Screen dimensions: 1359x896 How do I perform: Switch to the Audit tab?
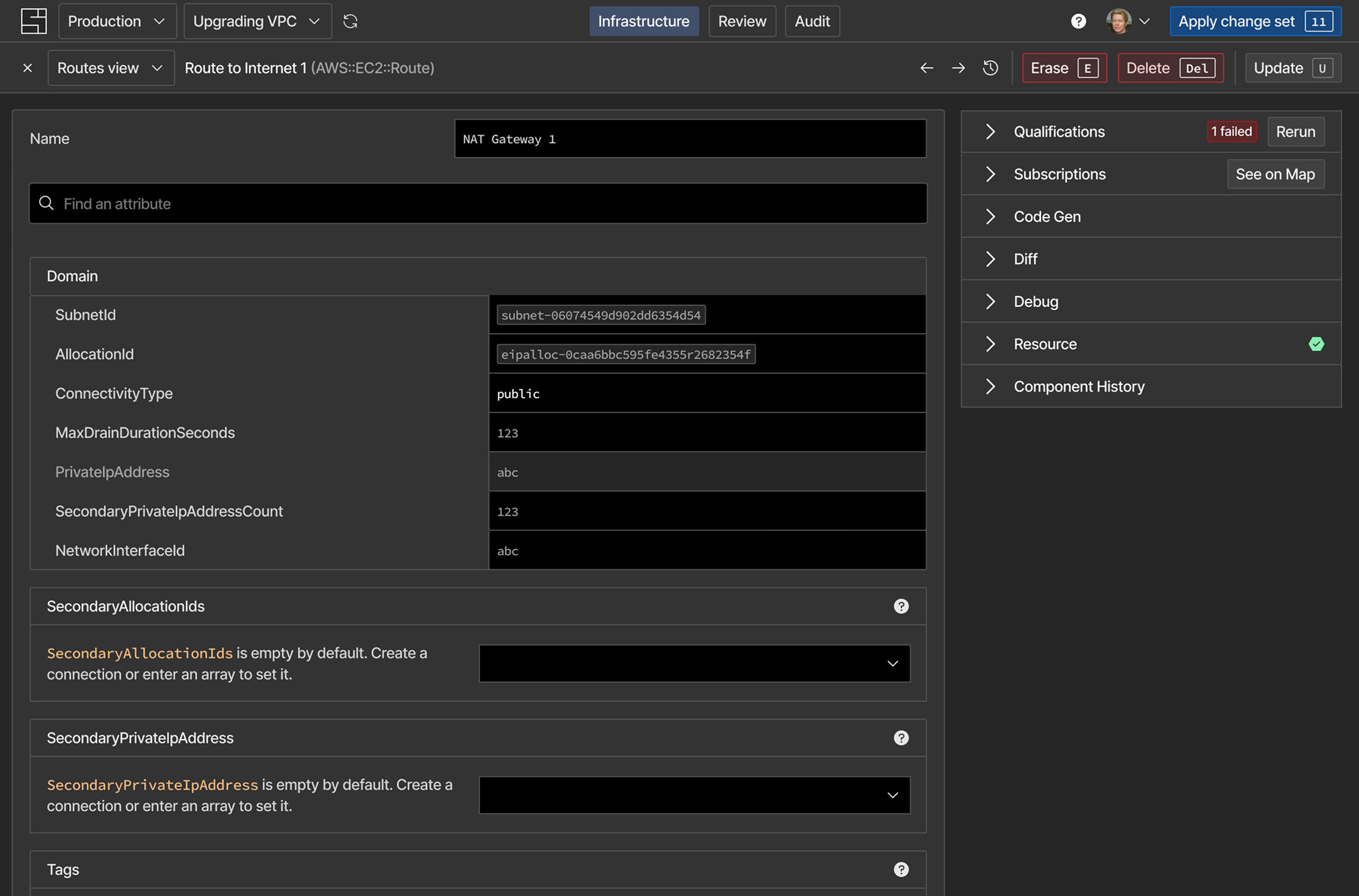point(812,21)
